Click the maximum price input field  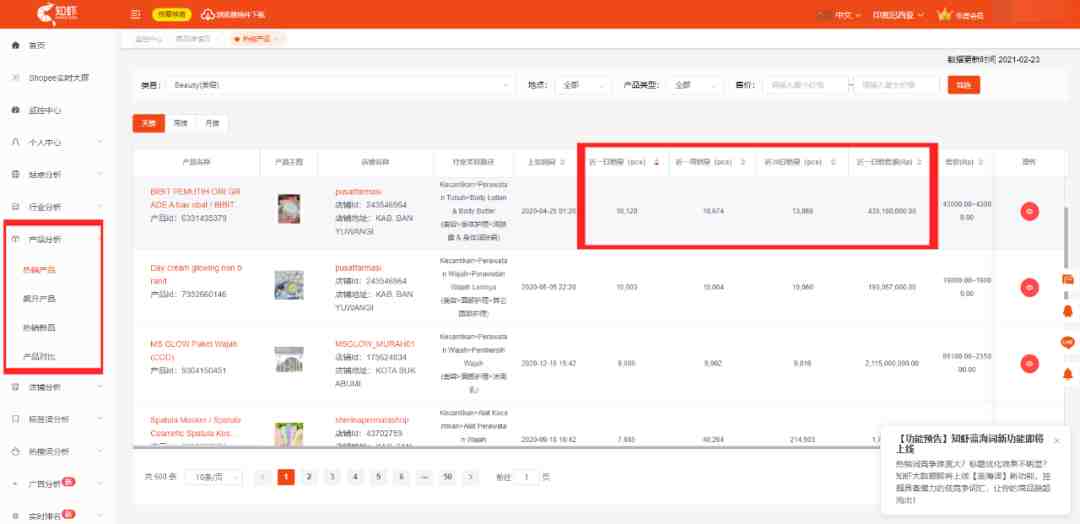(x=897, y=85)
